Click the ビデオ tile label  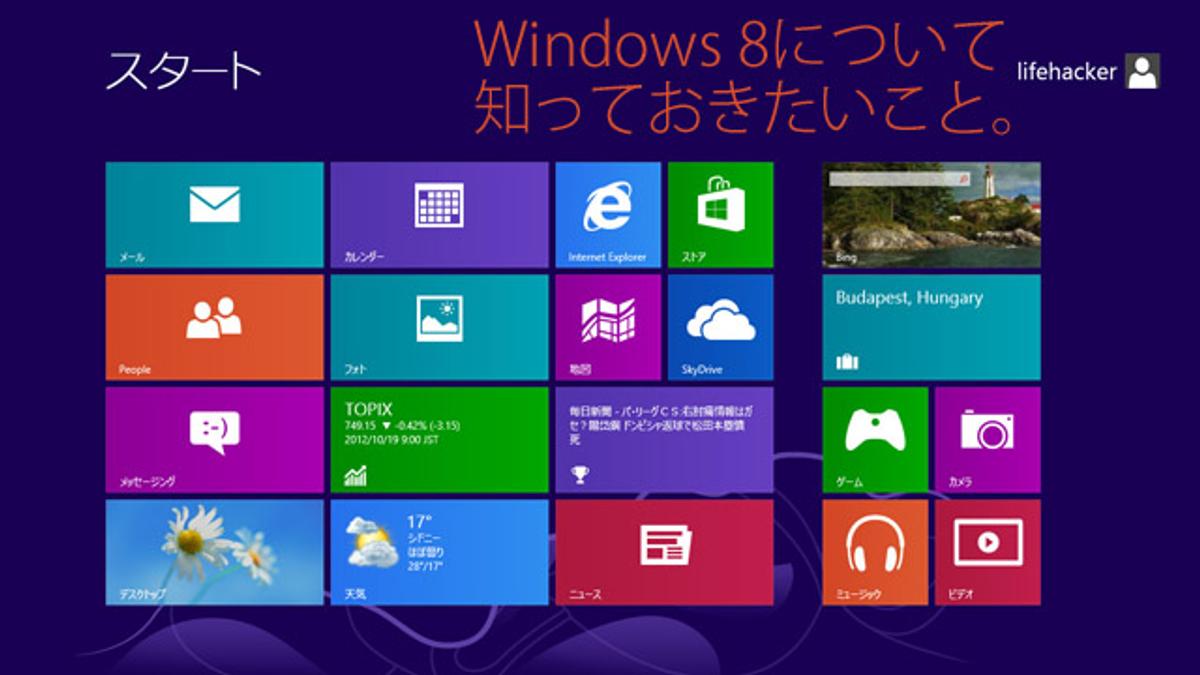click(x=960, y=594)
